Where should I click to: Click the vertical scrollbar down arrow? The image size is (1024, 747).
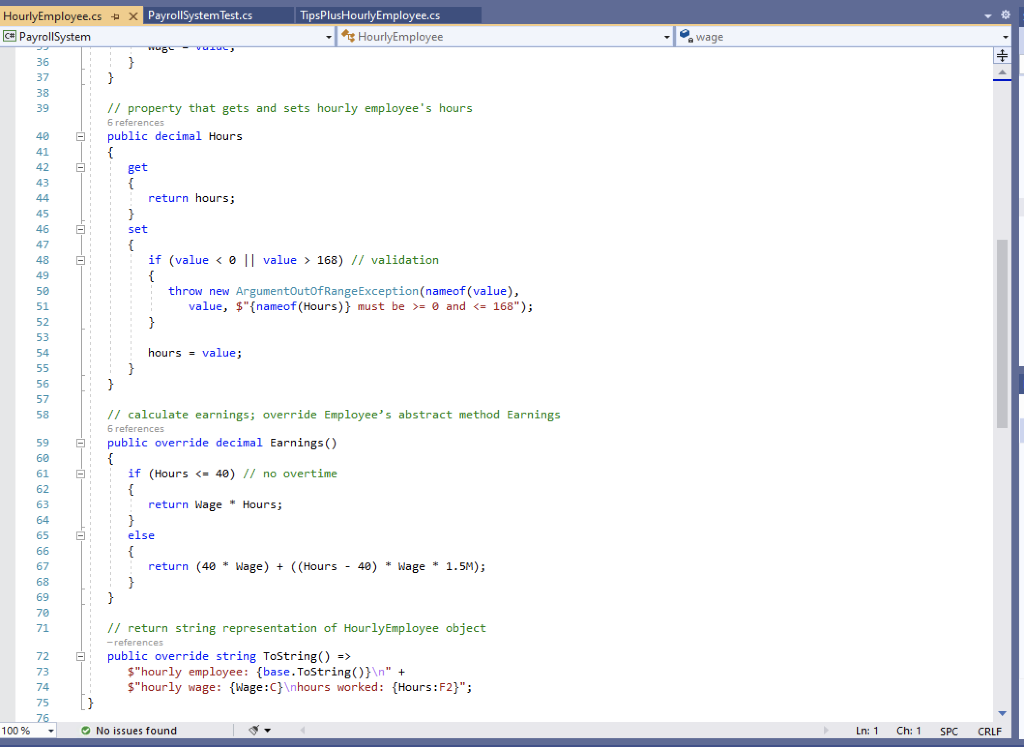(x=1002, y=714)
